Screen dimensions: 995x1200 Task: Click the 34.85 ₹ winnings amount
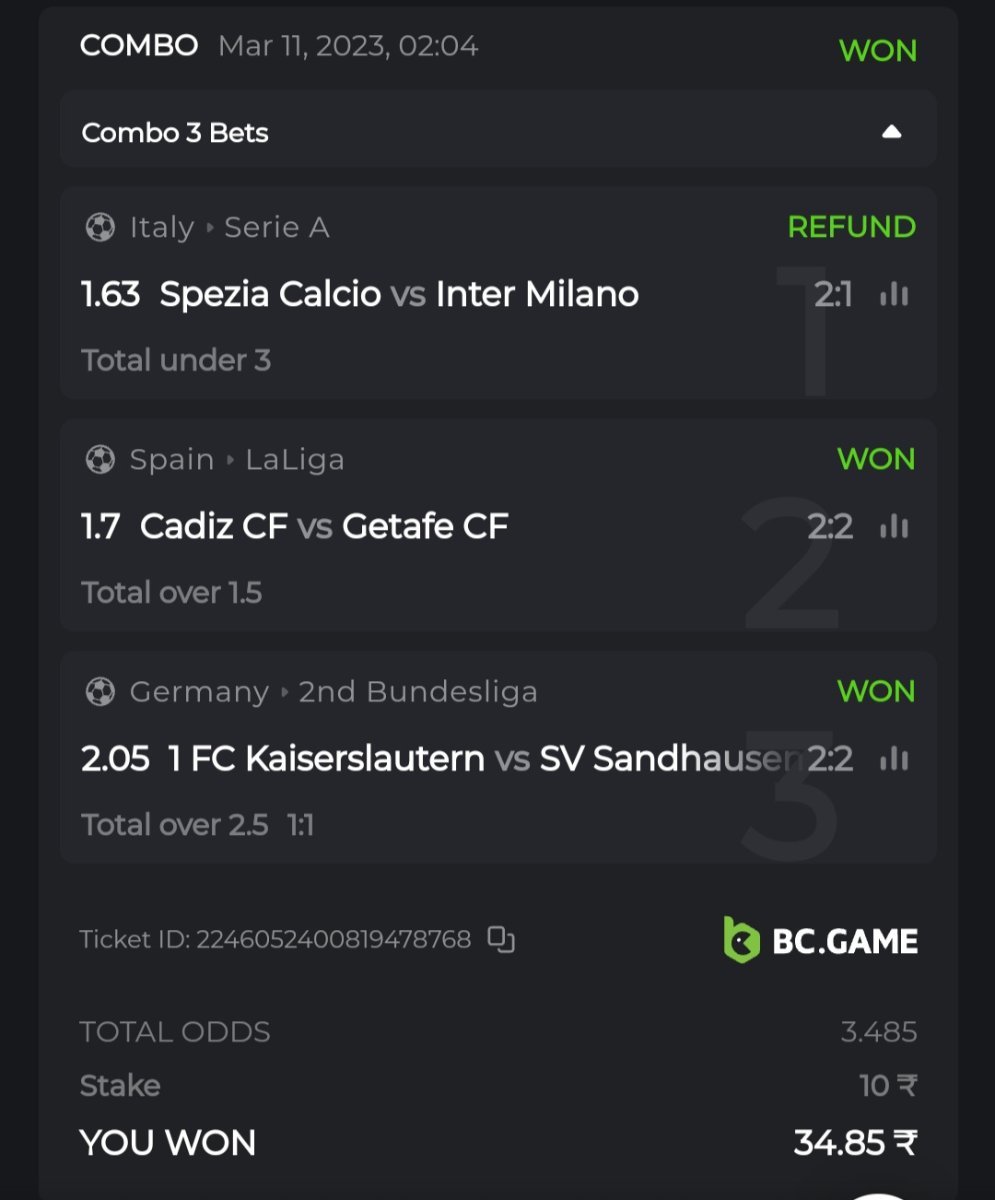855,1142
